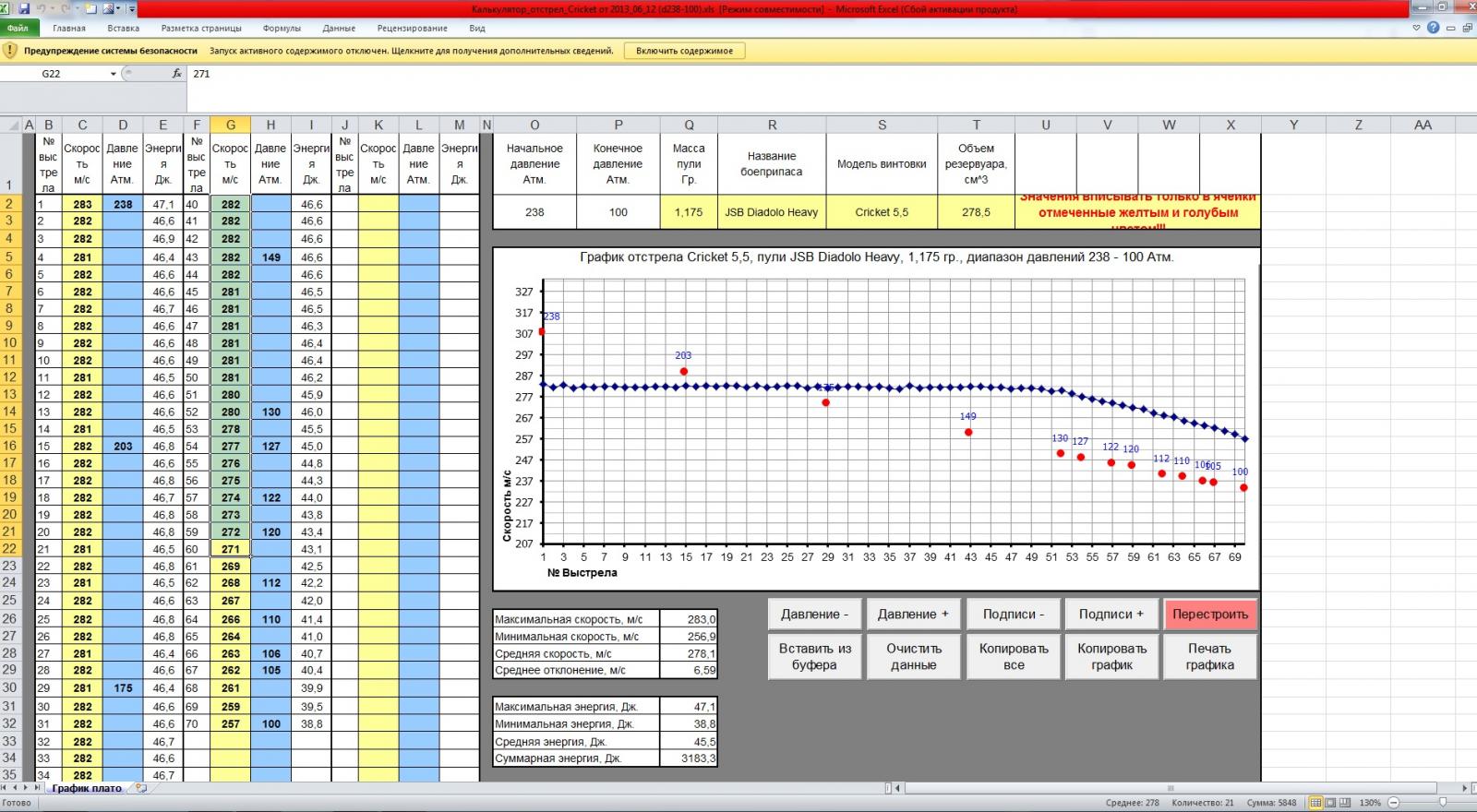Switch to page break preview in the status bar
This screenshot has height=812, width=1477.
click(1345, 803)
